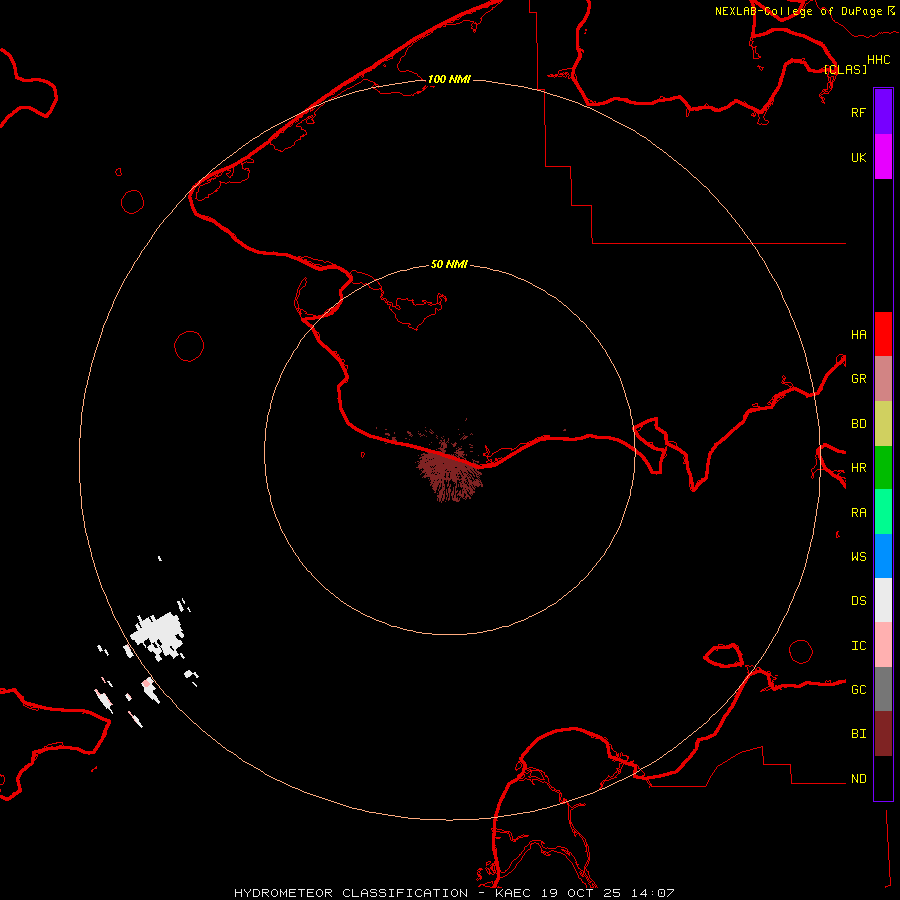900x900 pixels.
Task: Click the RA legend label
Action: click(x=859, y=513)
